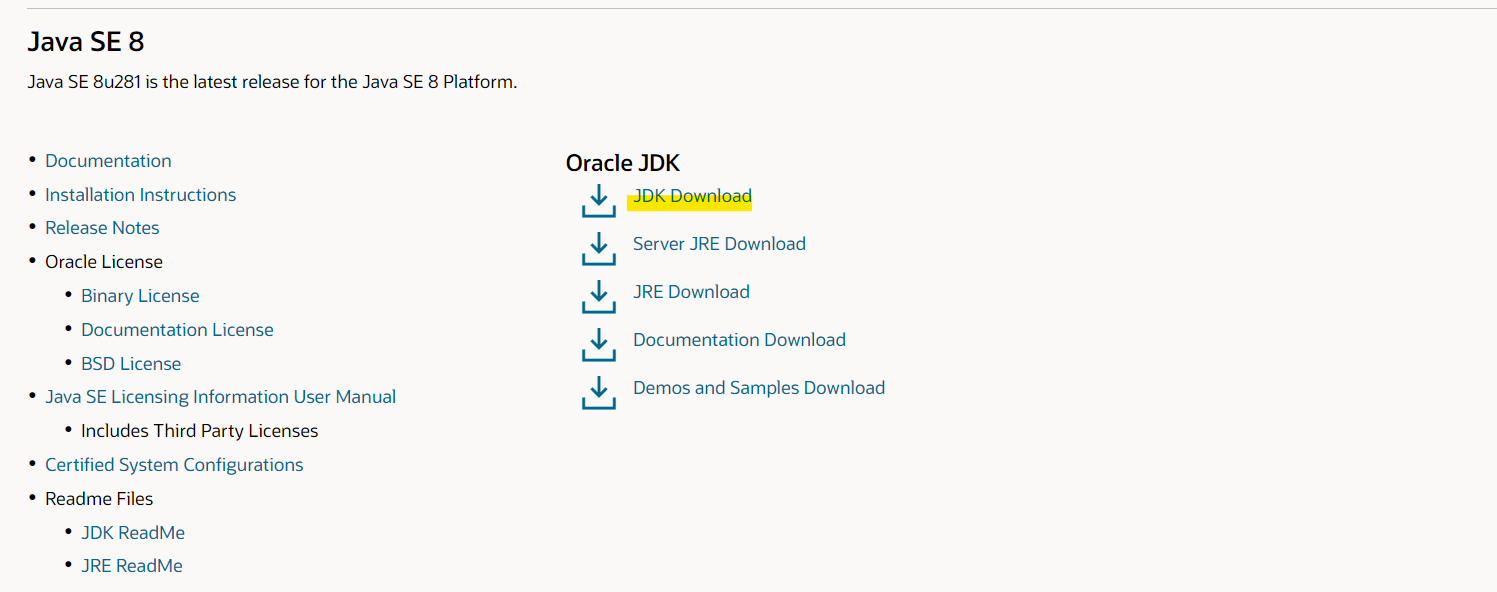Viewport: 1497px width, 592px height.
Task: Click the Includes Third Party Licenses text
Action: coord(200,431)
